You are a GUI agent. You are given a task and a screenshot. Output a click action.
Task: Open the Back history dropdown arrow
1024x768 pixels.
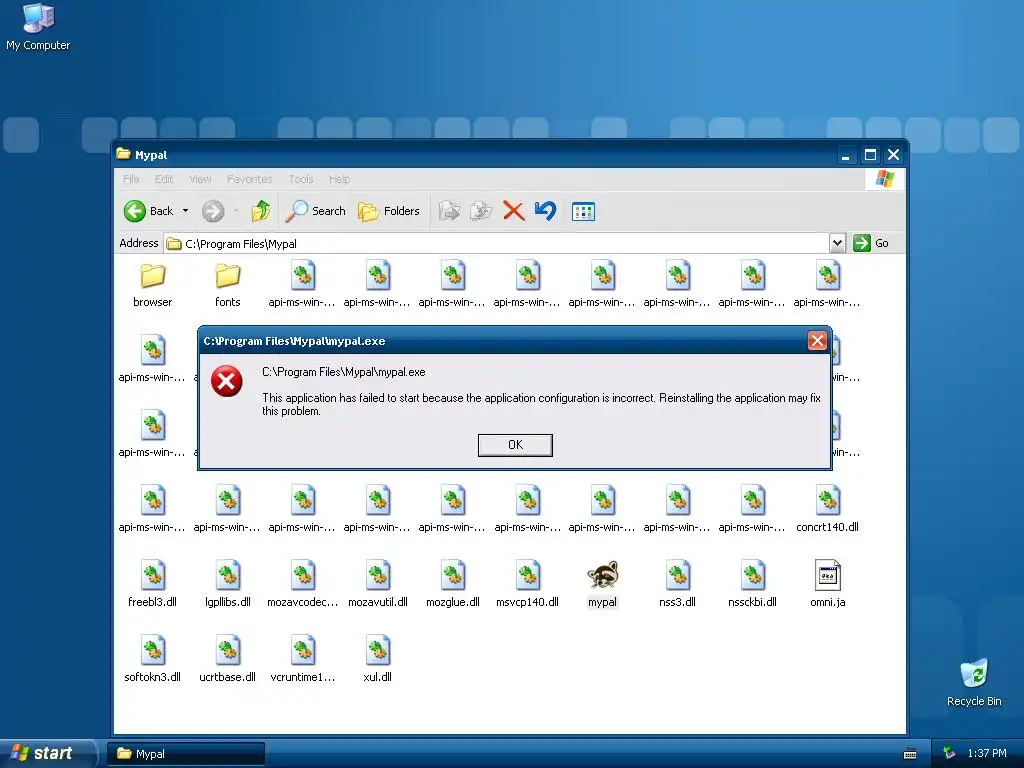tap(185, 211)
